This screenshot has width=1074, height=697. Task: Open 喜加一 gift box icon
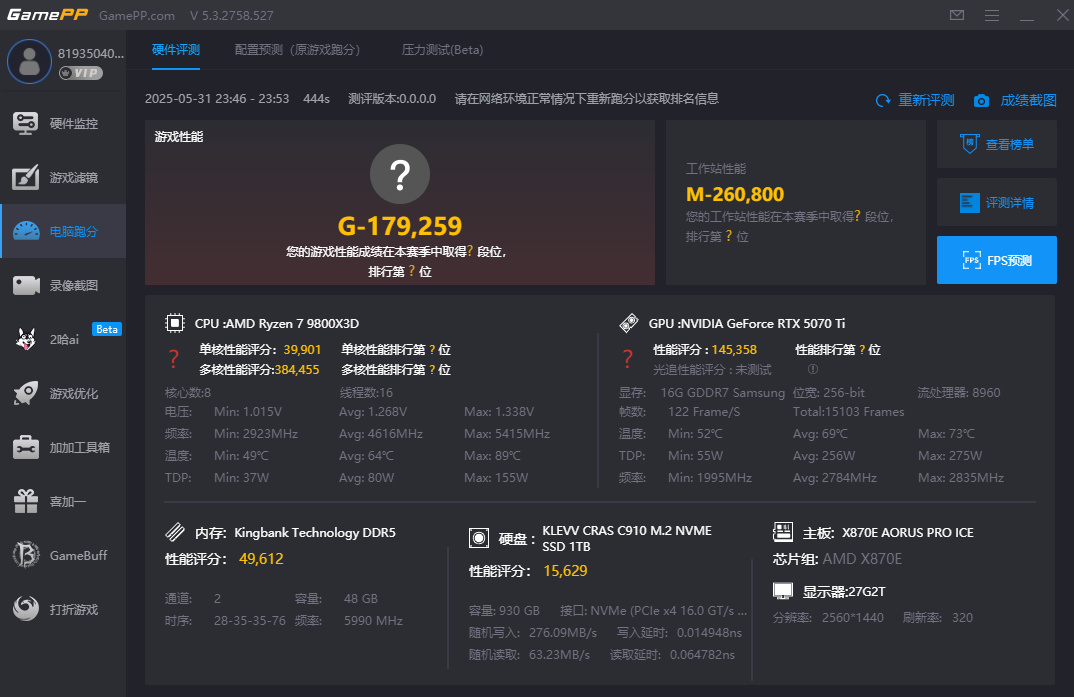[26, 501]
